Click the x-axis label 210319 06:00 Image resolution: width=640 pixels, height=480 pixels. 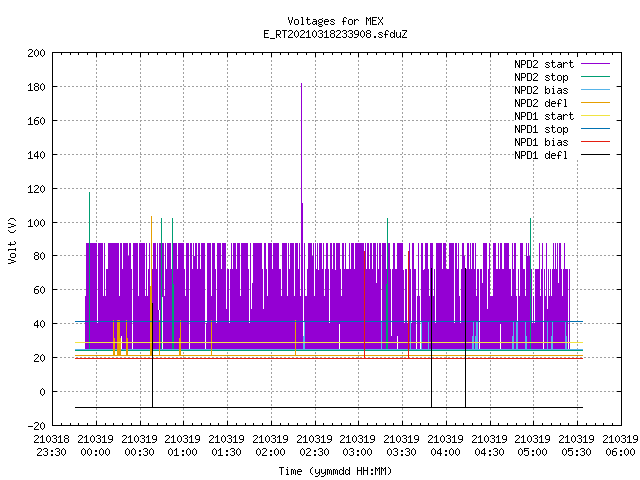point(620,446)
